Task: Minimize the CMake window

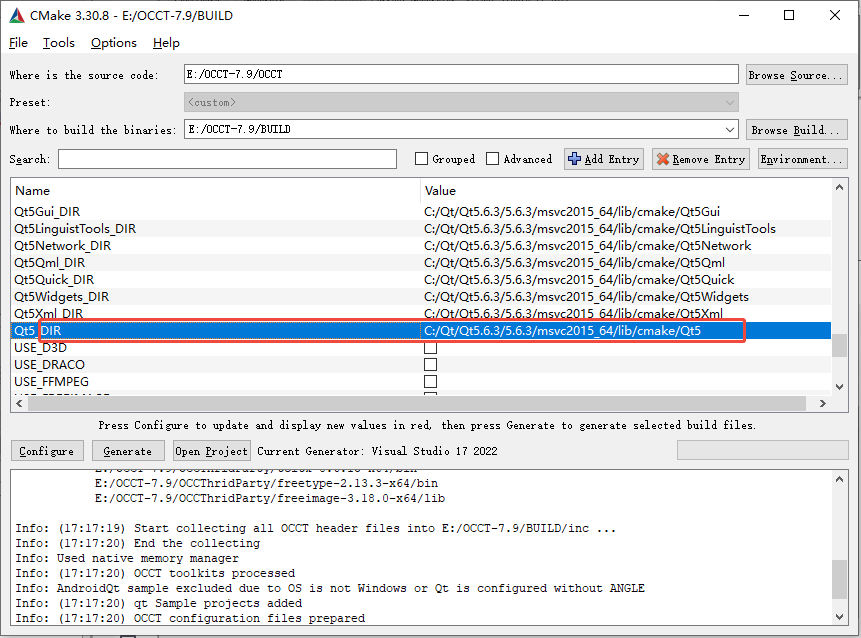Action: pyautogui.click(x=744, y=15)
